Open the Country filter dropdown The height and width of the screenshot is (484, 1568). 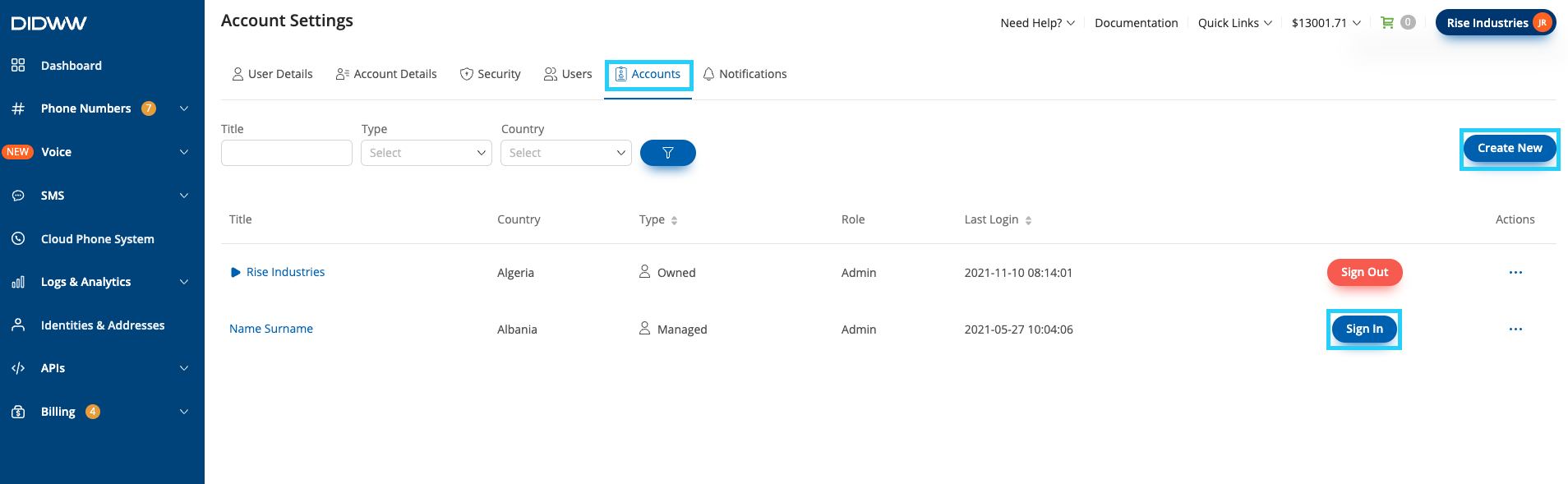tap(566, 153)
